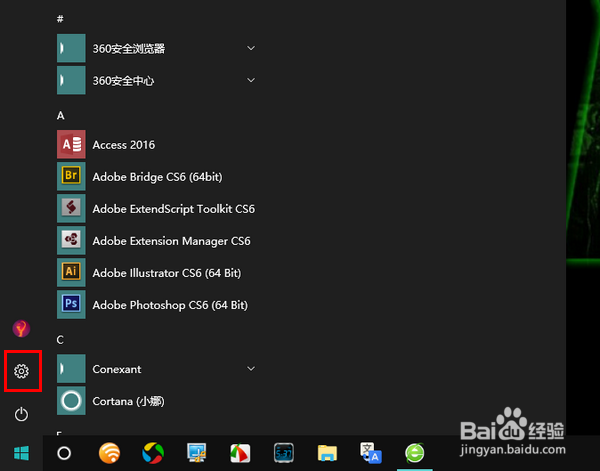600x471 pixels.
Task: Open Adobe ExtendScript Toolkit CS6 label
Action: click(x=174, y=209)
